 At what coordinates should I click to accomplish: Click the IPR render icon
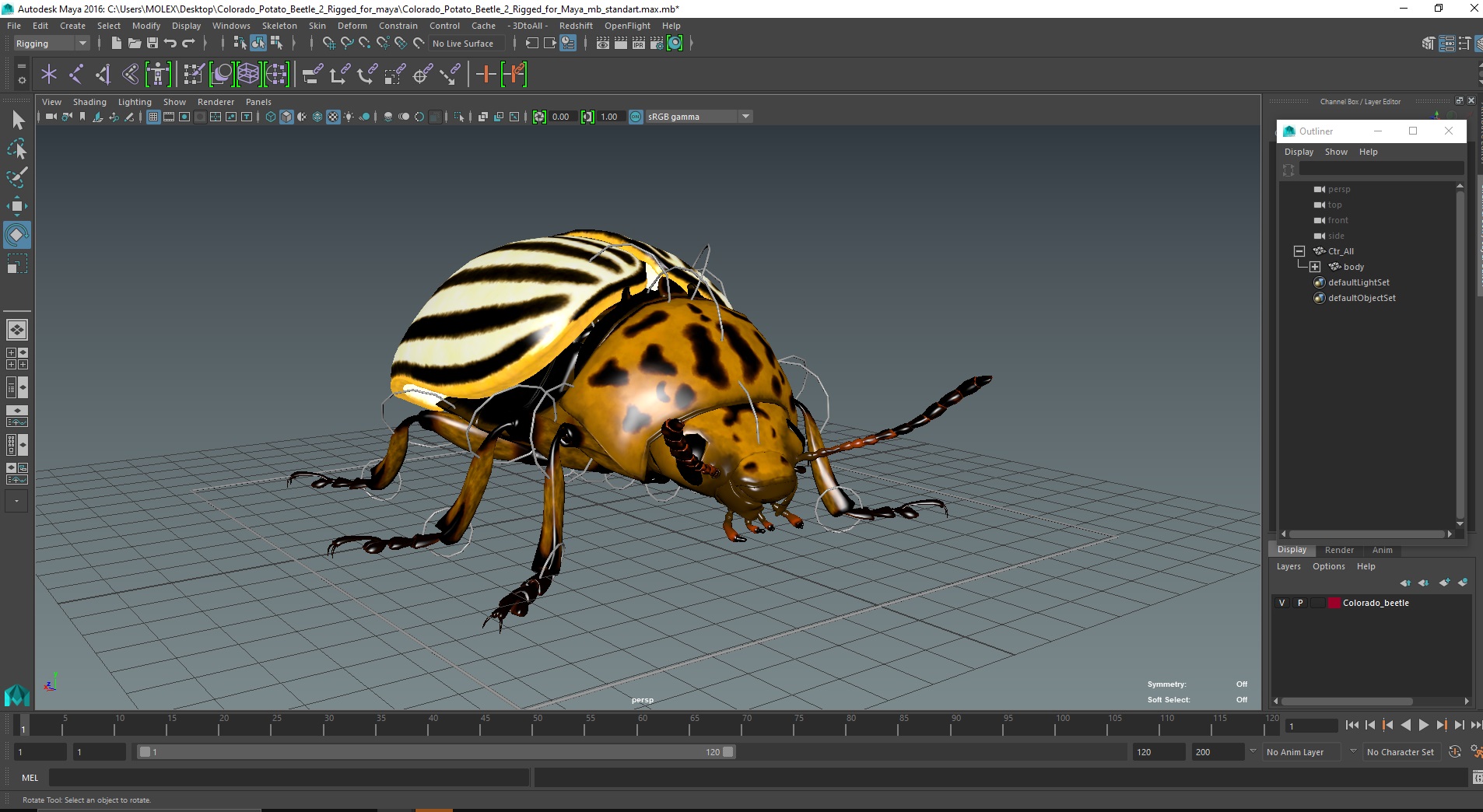pyautogui.click(x=639, y=44)
